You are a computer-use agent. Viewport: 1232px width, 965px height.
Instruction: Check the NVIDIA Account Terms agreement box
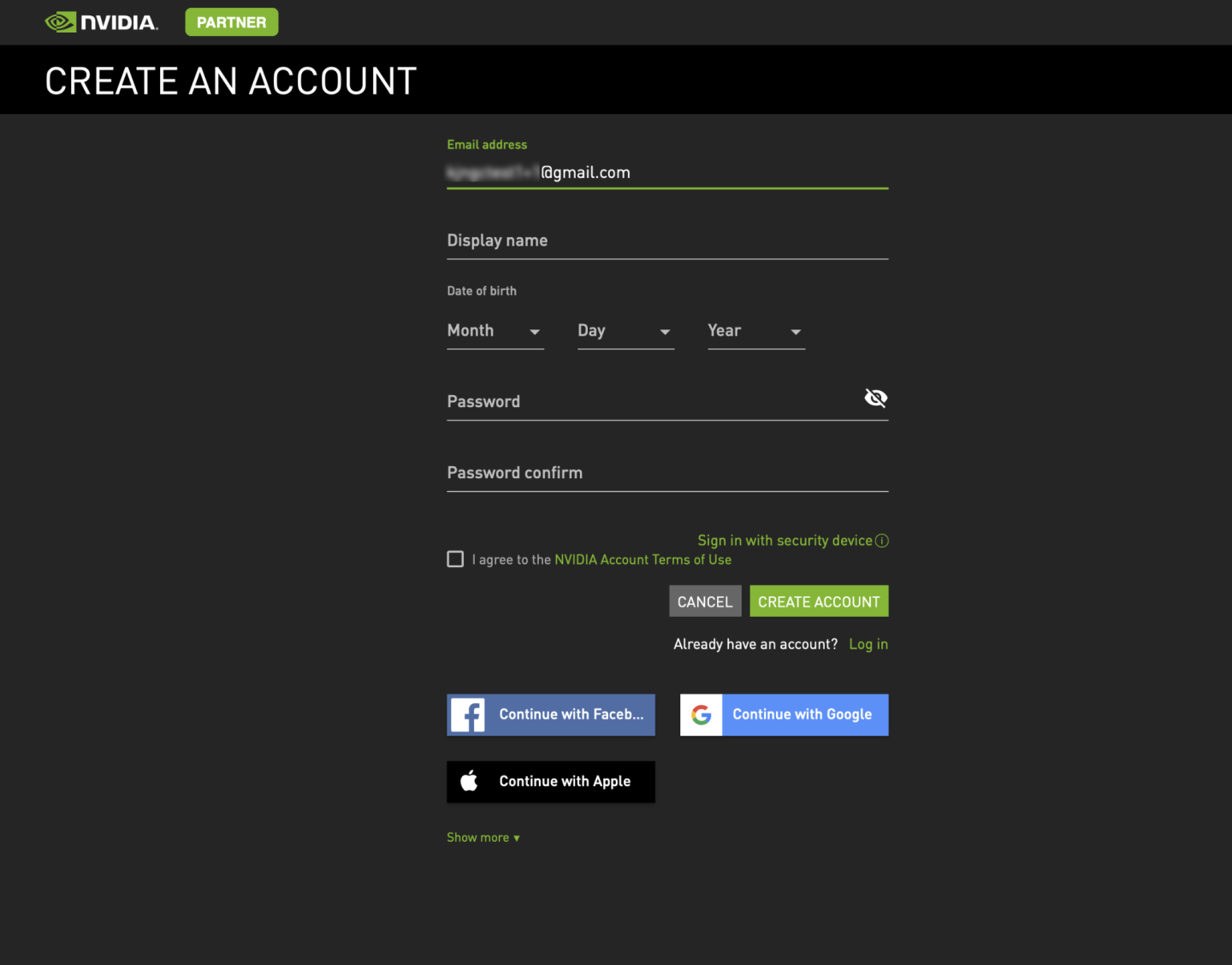[x=454, y=559]
